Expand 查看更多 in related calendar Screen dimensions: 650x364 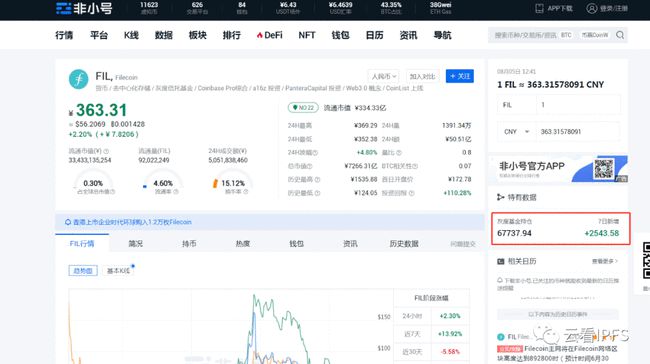[x=605, y=261]
